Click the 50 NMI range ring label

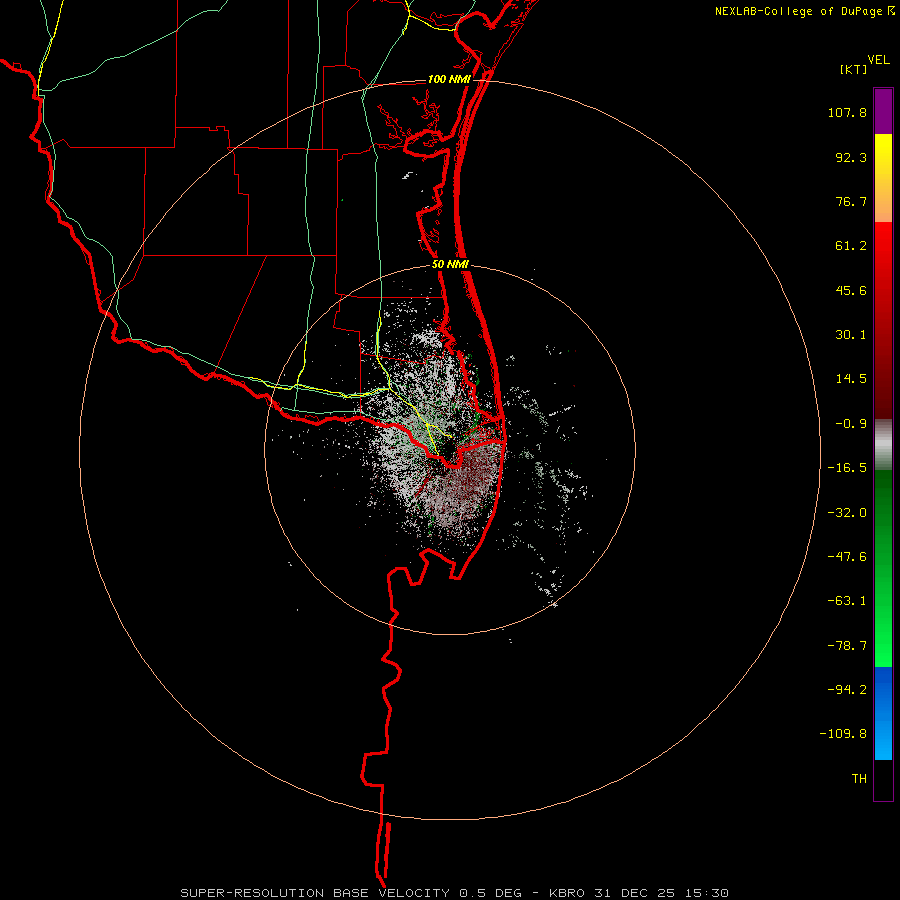tap(450, 265)
